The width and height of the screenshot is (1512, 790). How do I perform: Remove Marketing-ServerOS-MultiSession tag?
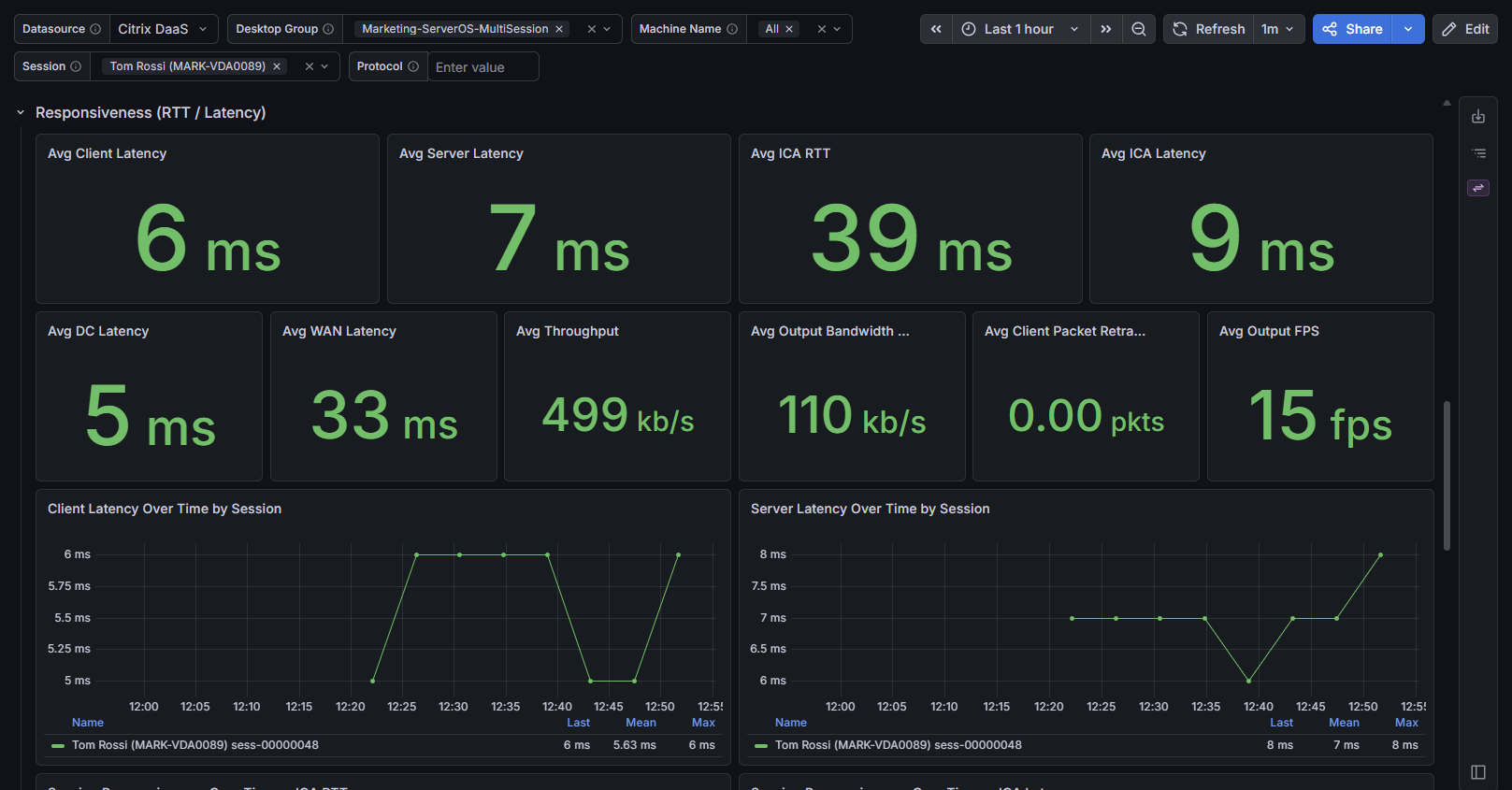(x=559, y=29)
